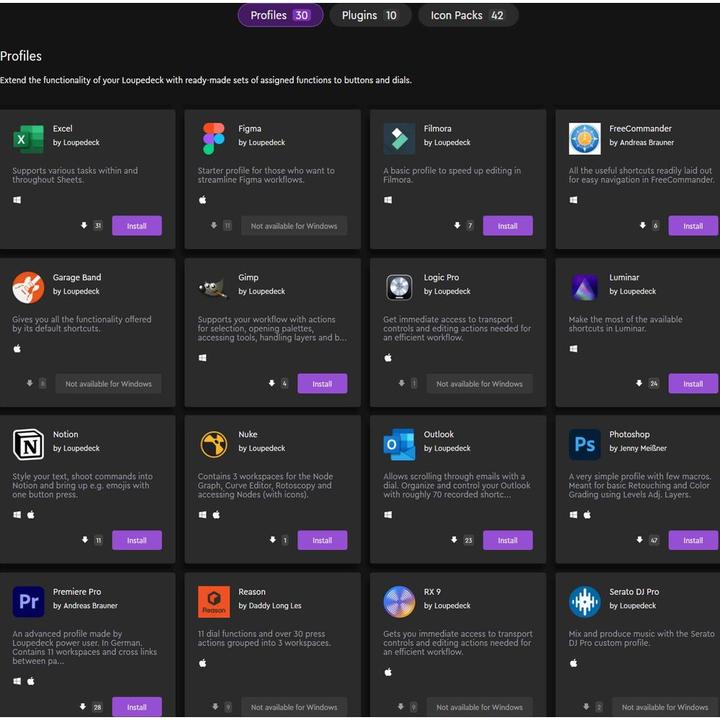The width and height of the screenshot is (720, 720).
Task: Click the Apple icon on Notion card
Action: pyautogui.click(x=31, y=515)
